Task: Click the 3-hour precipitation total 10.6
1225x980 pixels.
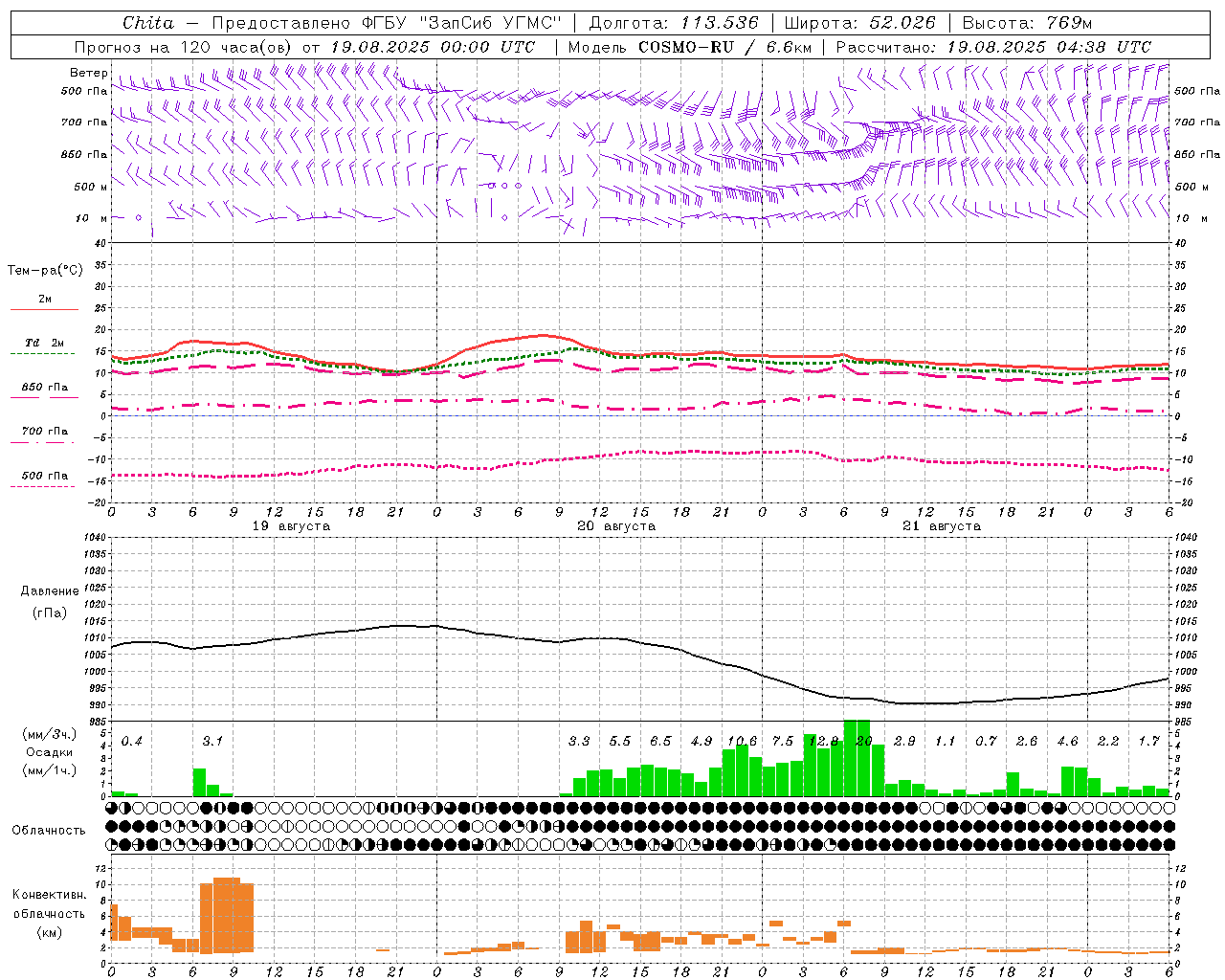Action: tap(742, 742)
